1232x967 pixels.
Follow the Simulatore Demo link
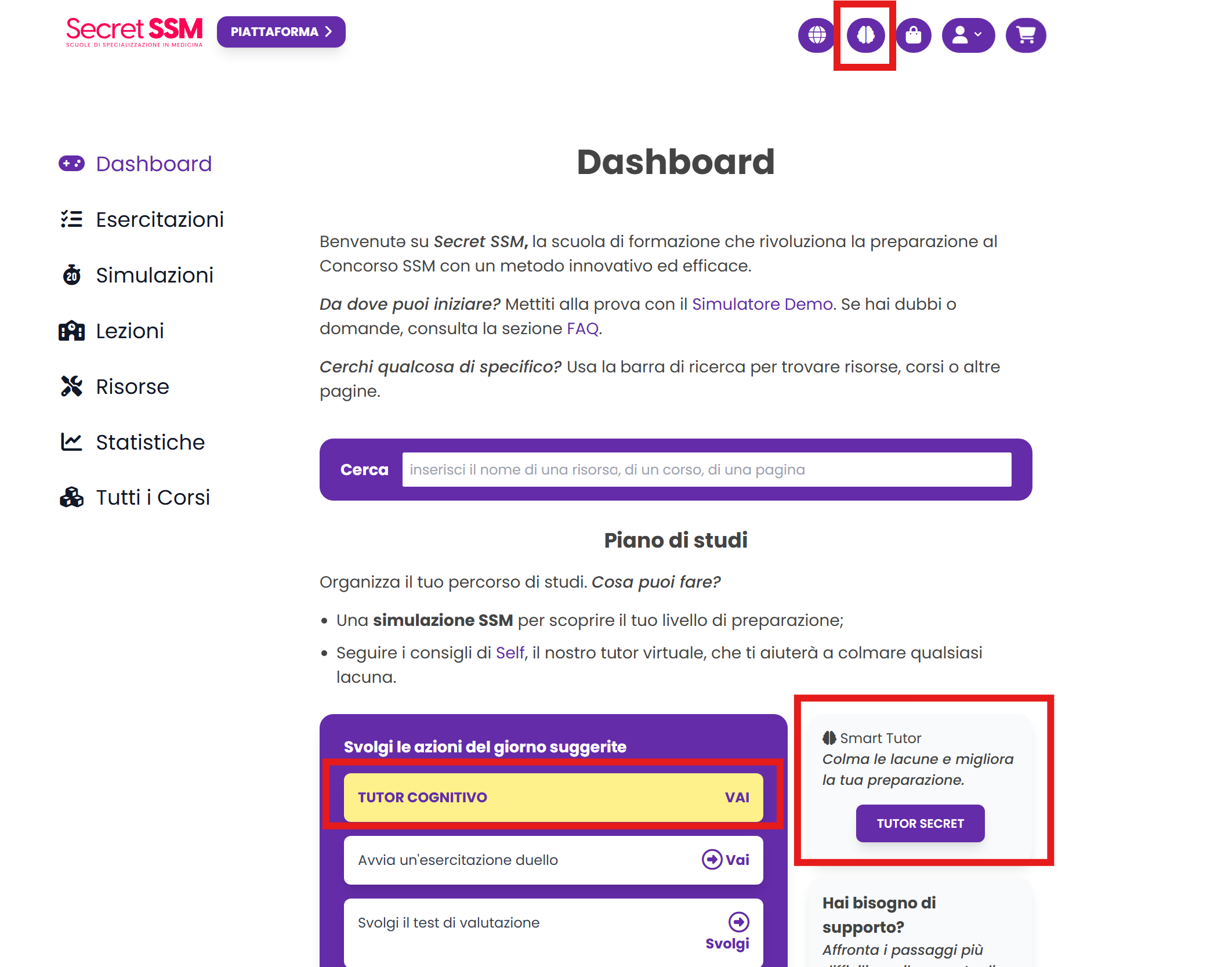(762, 305)
